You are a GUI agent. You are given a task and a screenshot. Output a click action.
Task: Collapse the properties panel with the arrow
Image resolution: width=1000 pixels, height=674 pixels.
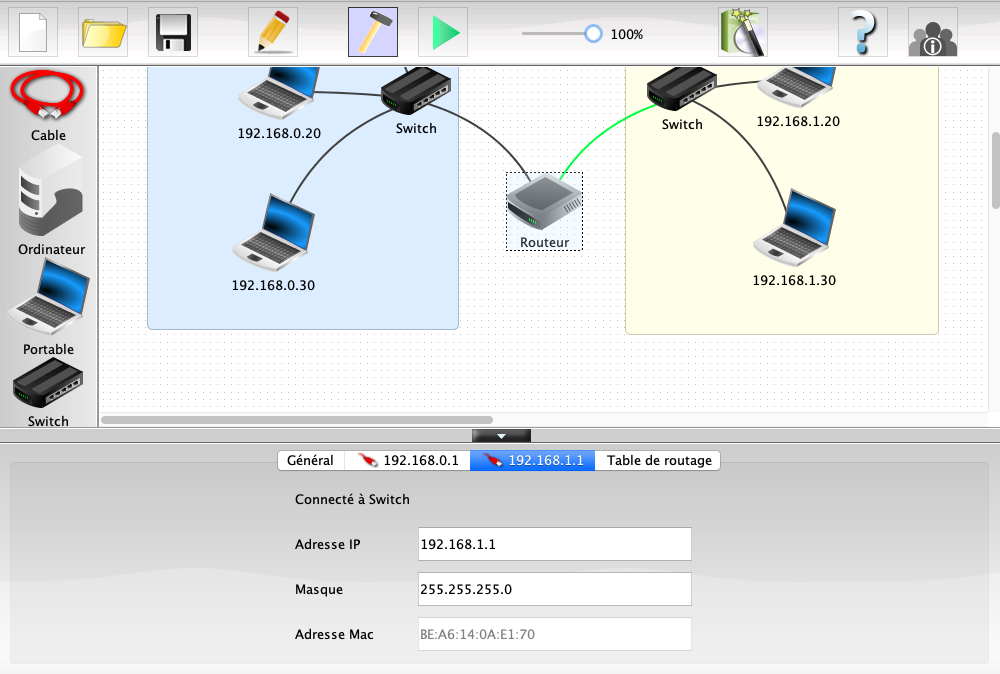(501, 436)
